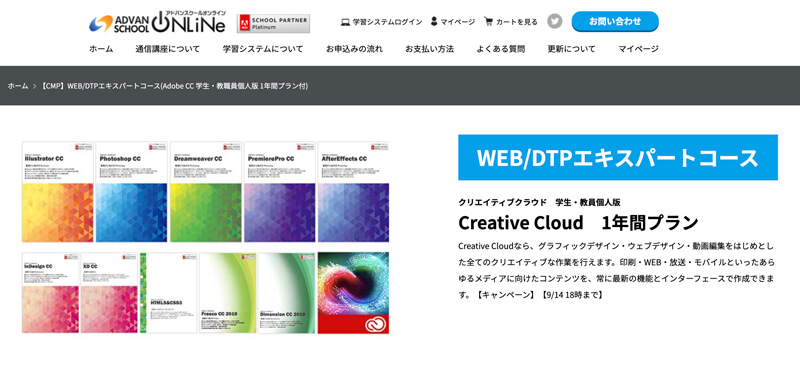Click the Advan School Online logo
800x378 pixels.
click(x=157, y=22)
